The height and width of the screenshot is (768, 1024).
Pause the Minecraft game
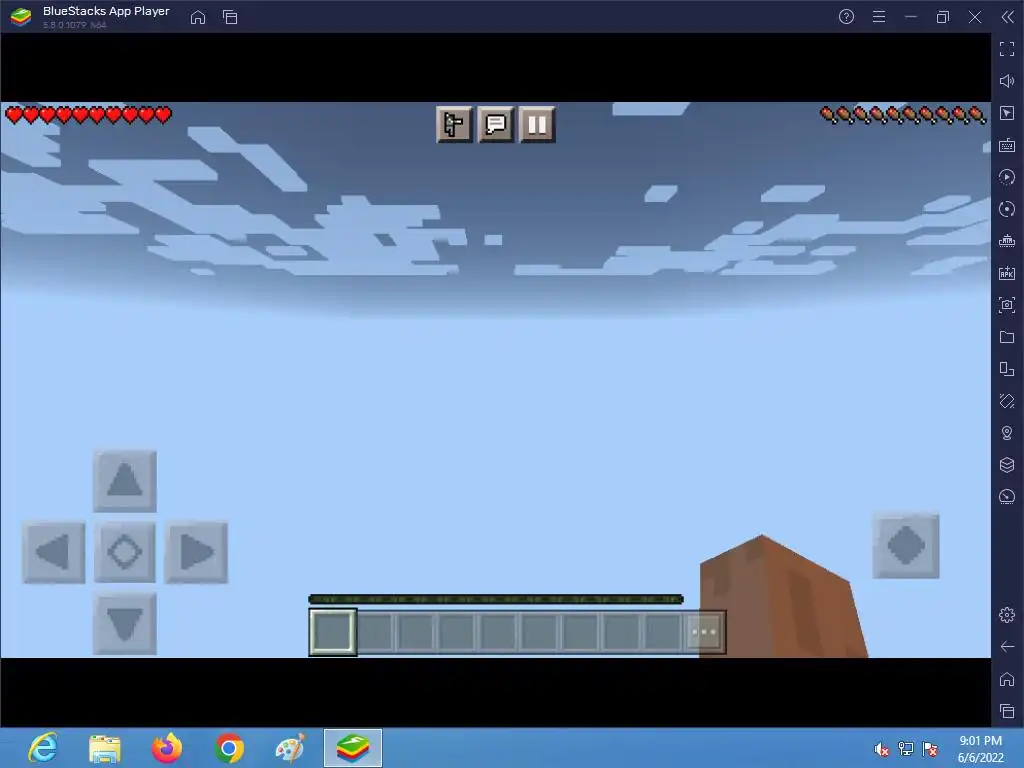point(537,124)
